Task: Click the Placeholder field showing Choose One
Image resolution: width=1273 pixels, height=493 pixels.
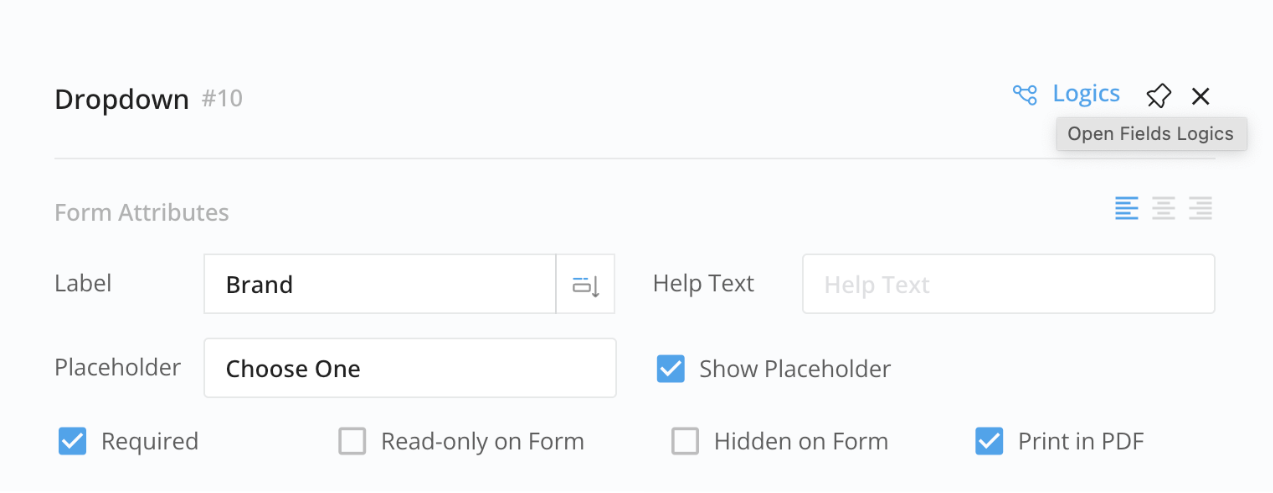Action: 410,369
